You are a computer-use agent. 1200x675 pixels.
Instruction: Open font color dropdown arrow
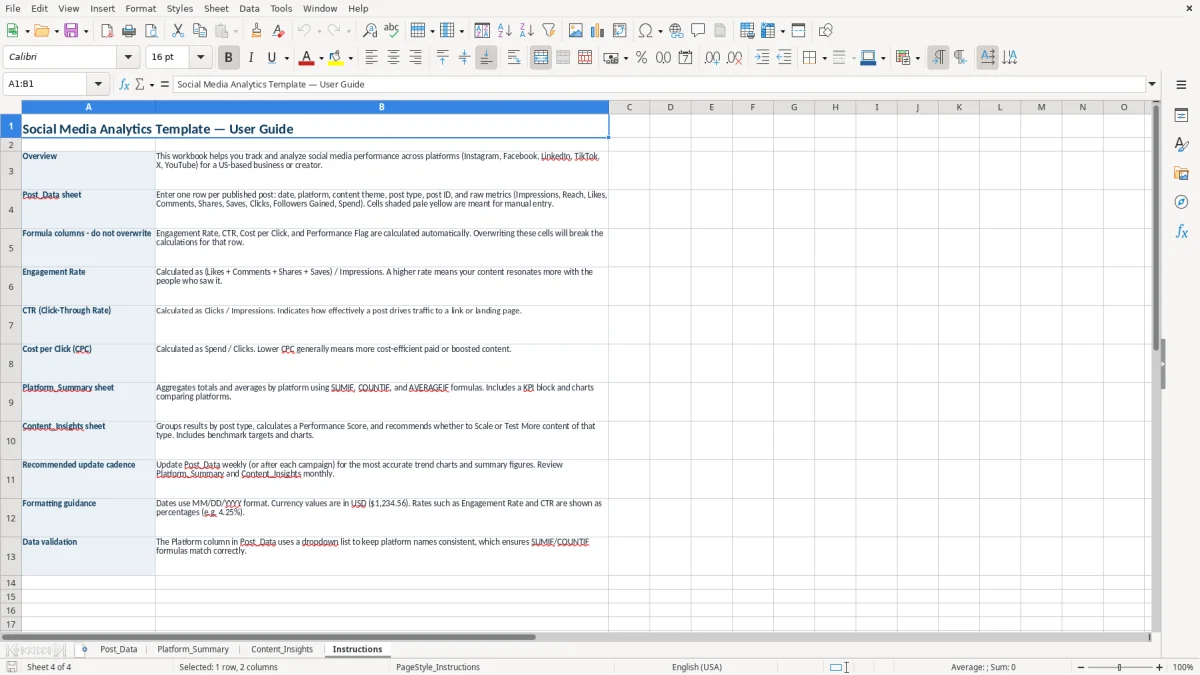point(321,58)
